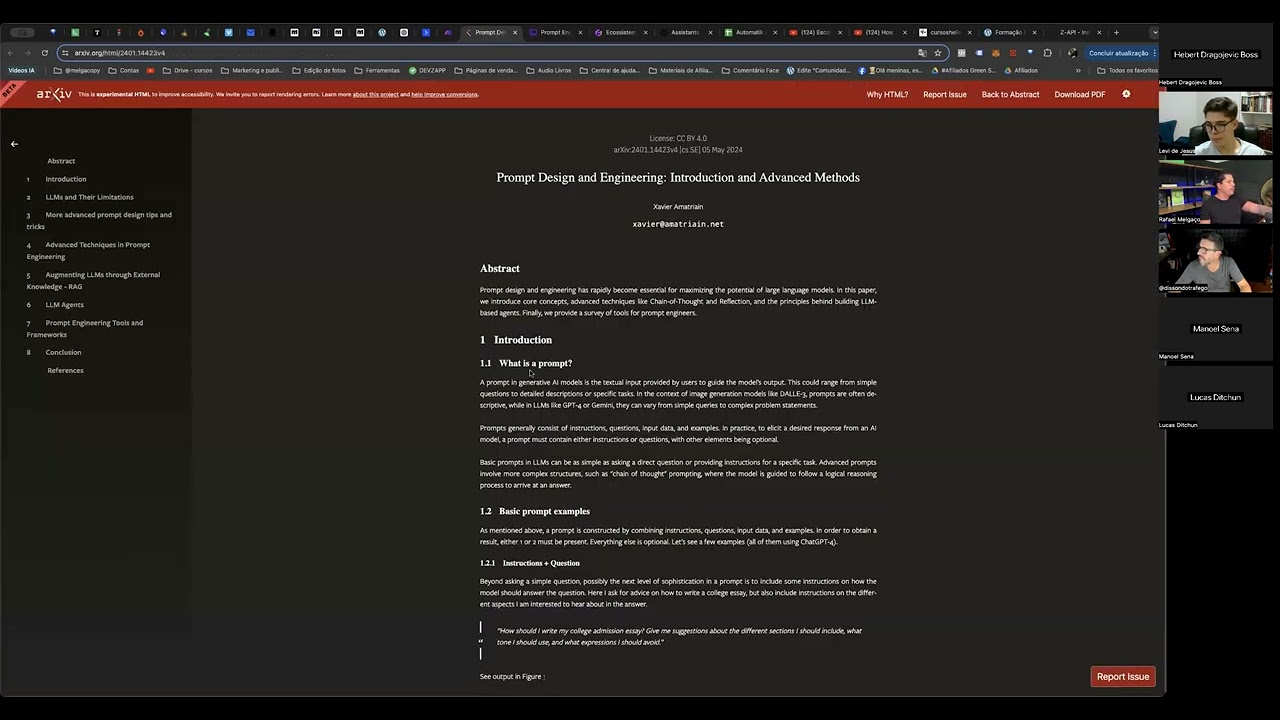The height and width of the screenshot is (720, 1280).
Task: Bookmark this page with star icon
Action: [x=937, y=53]
